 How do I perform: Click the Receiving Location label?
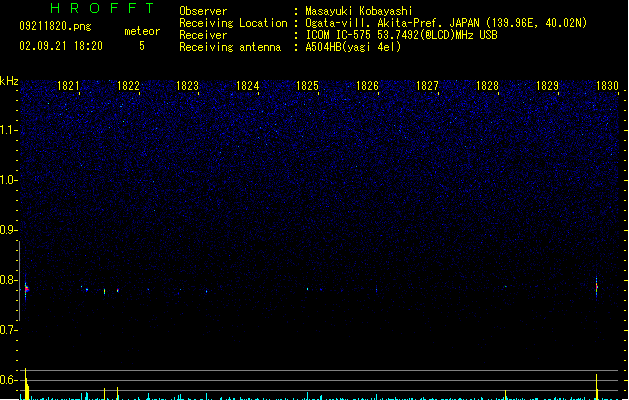[x=233, y=23]
